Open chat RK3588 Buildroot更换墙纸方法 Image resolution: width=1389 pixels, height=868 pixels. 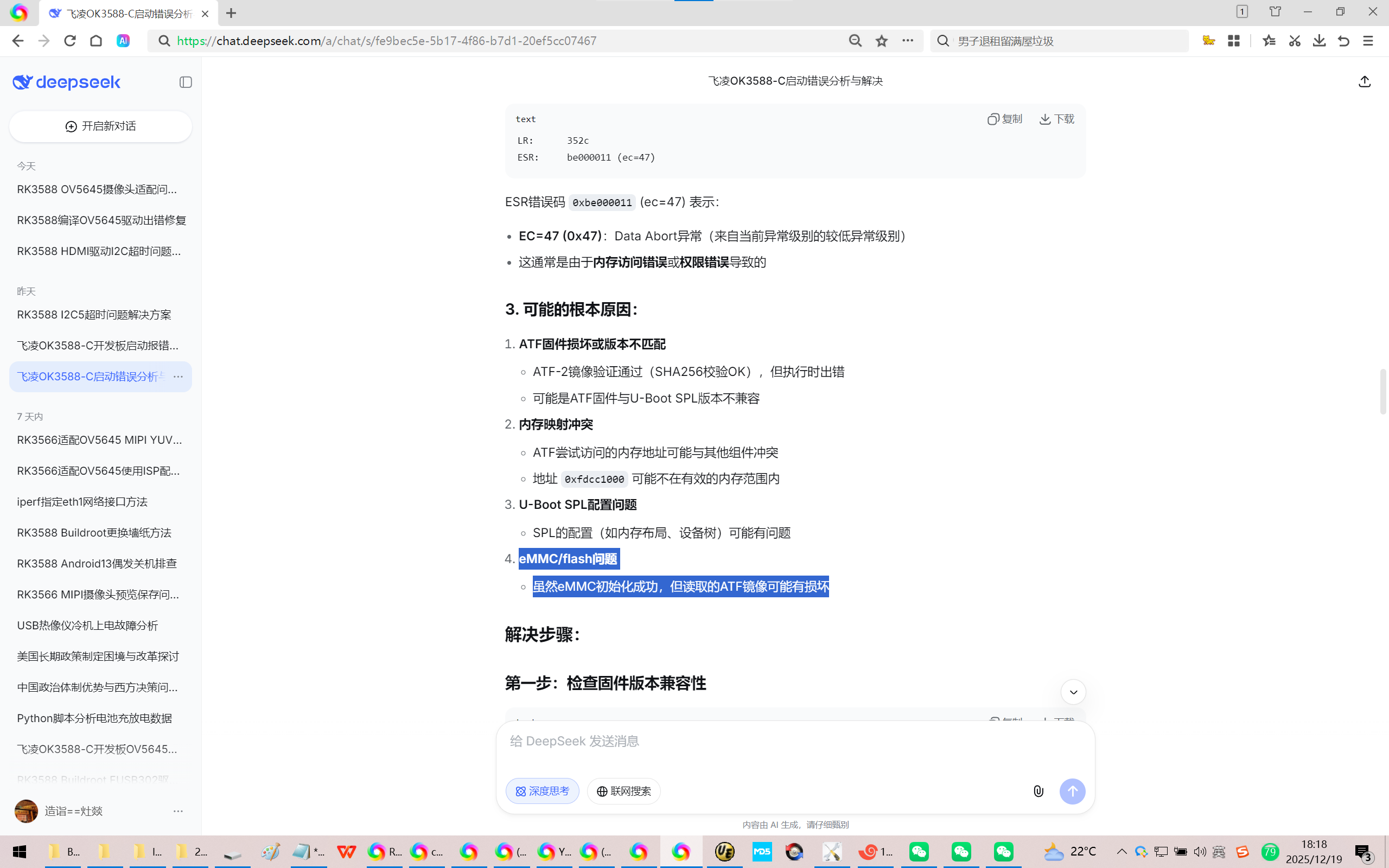94,533
